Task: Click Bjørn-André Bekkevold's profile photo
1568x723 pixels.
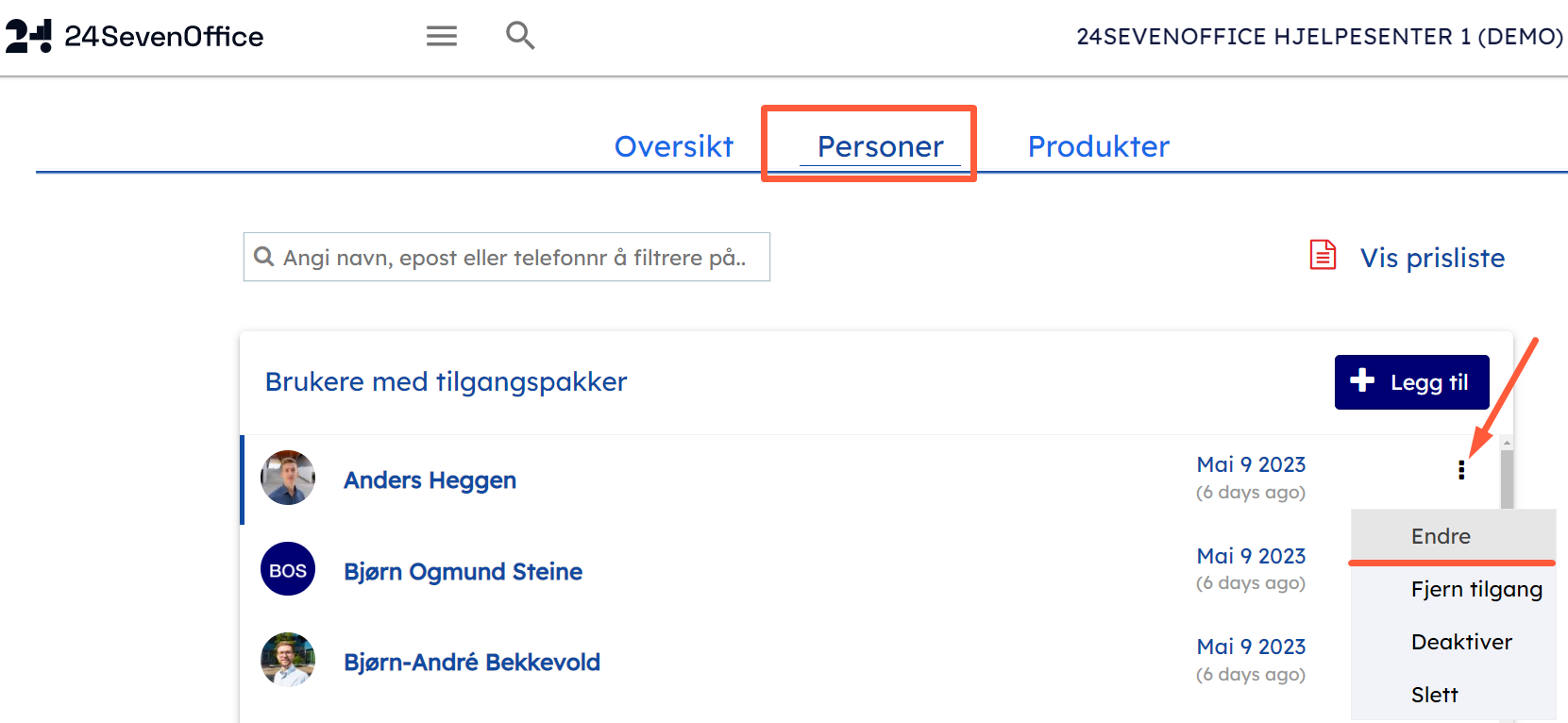Action: (288, 660)
